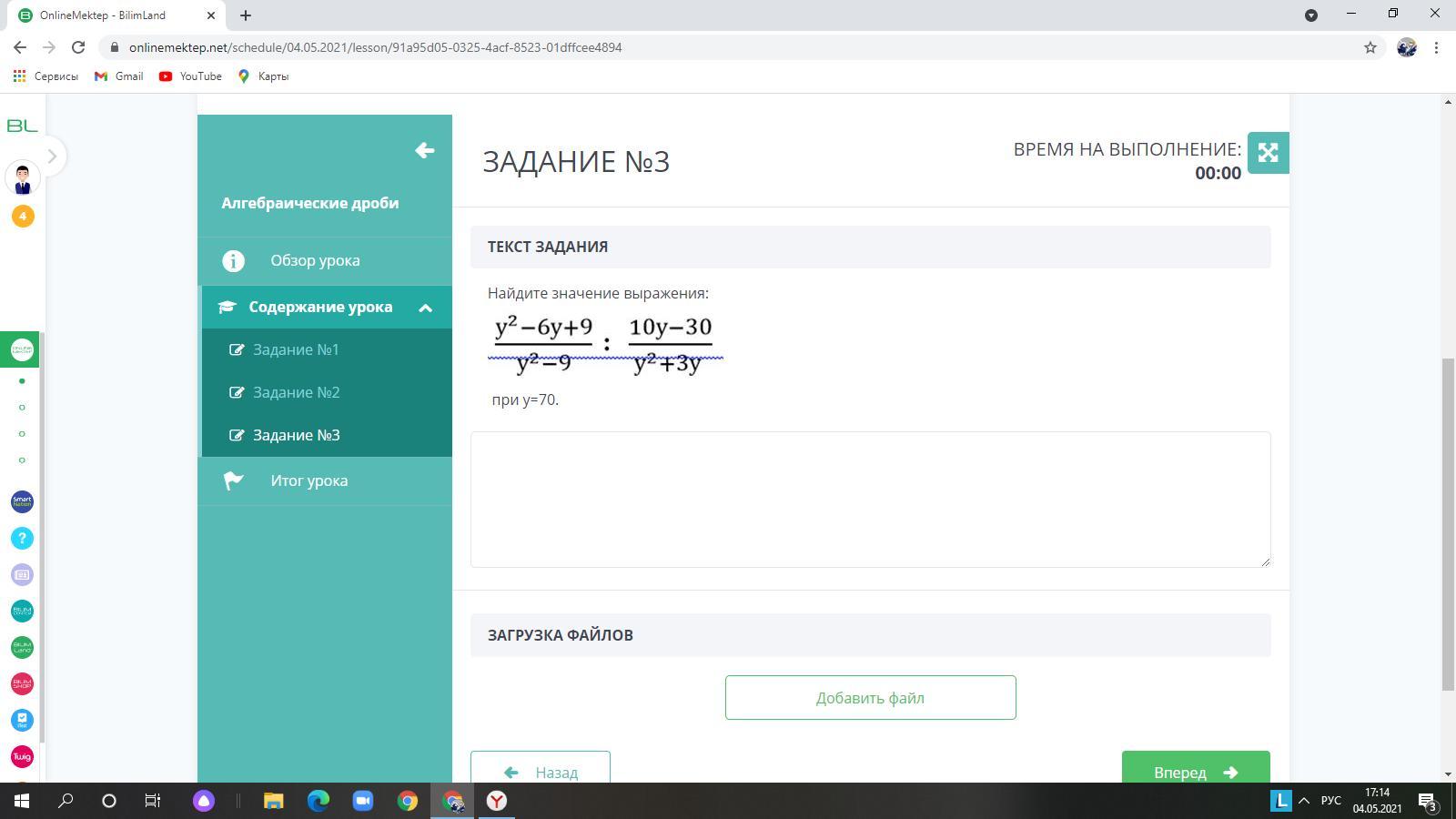Viewport: 1456px width, 819px height.
Task: Open Задание №1 in the sidebar
Action: coord(296,349)
